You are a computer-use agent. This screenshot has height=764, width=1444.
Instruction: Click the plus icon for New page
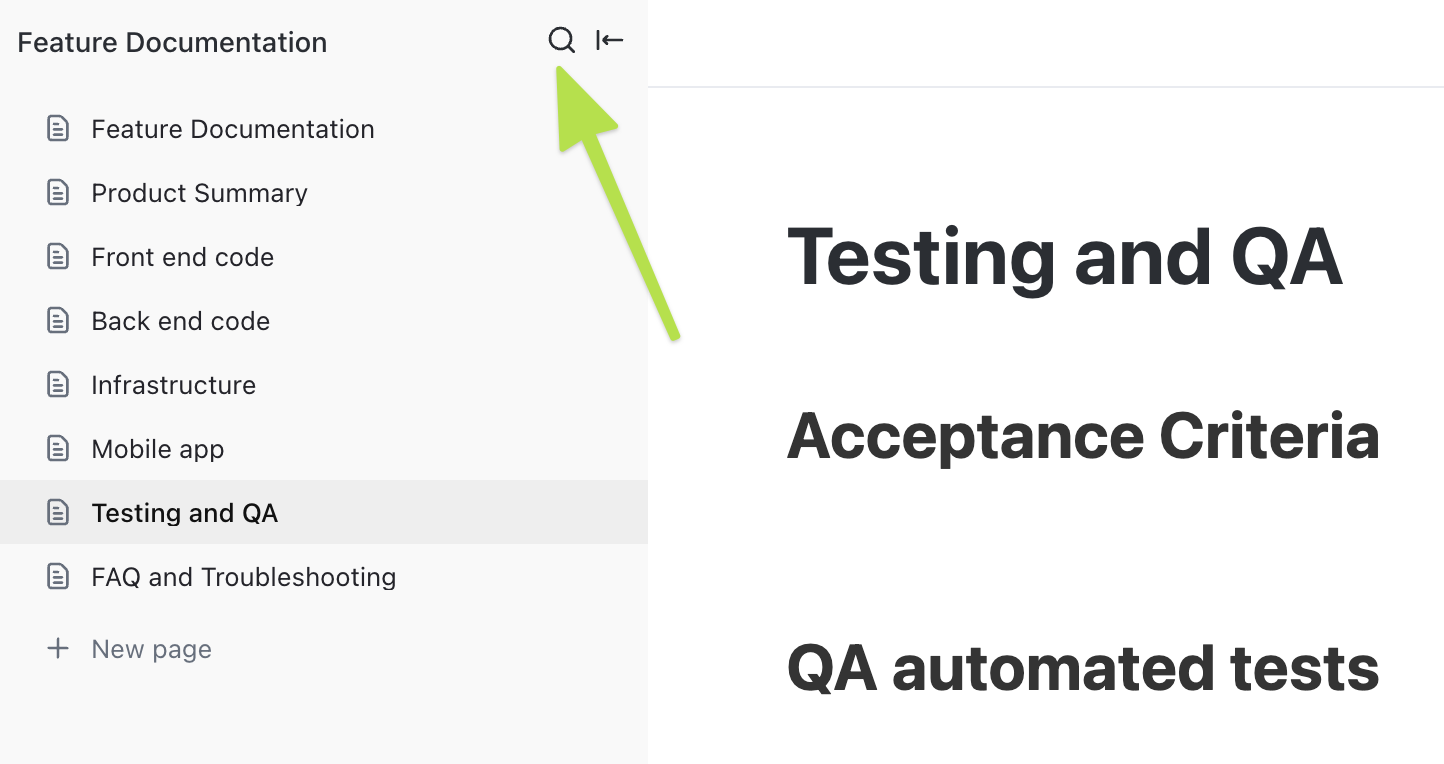click(58, 648)
